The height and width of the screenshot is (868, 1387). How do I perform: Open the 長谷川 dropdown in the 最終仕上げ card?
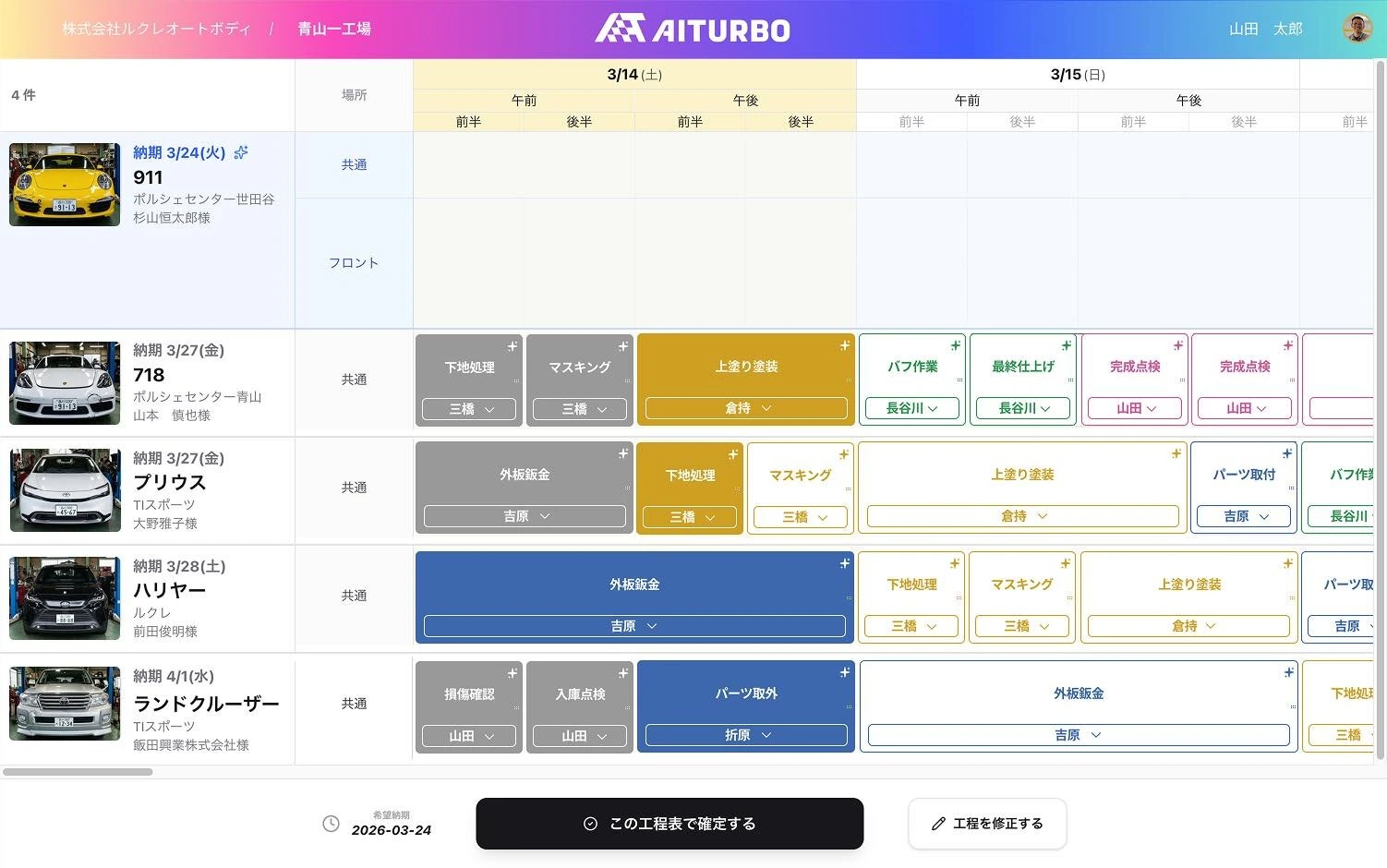click(1023, 408)
